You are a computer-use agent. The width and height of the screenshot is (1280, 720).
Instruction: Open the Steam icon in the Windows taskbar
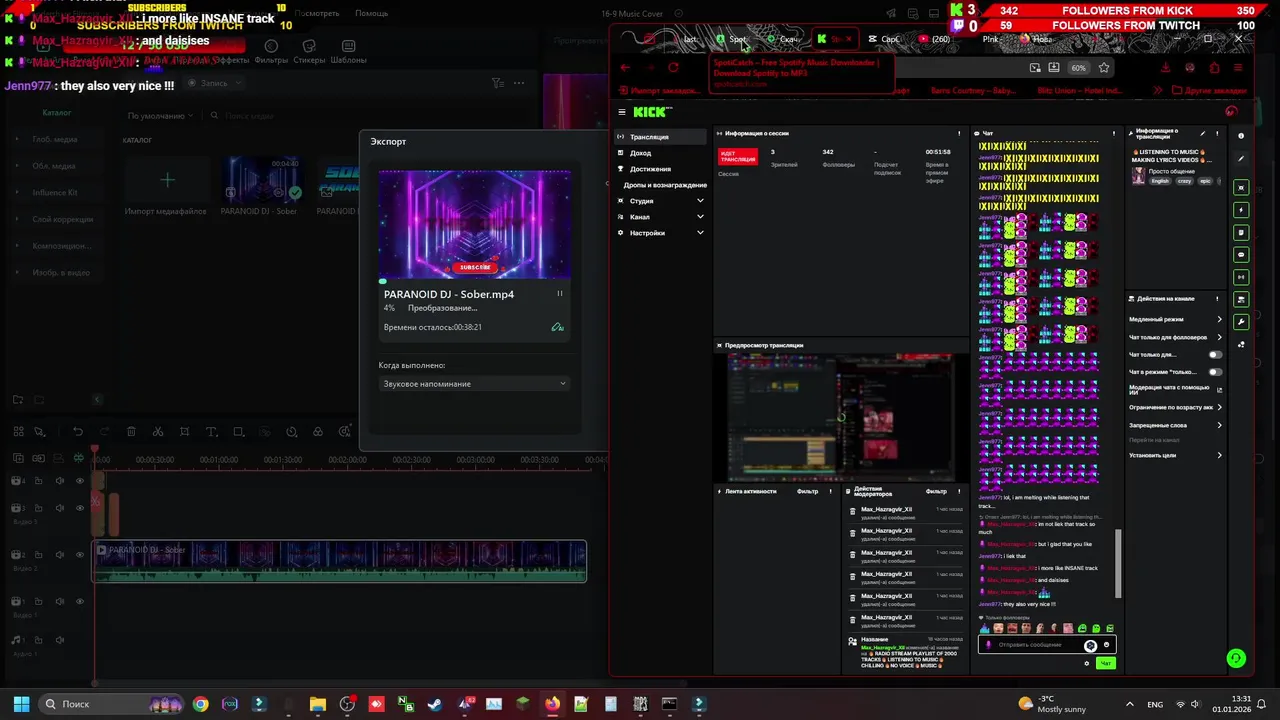[x=435, y=704]
